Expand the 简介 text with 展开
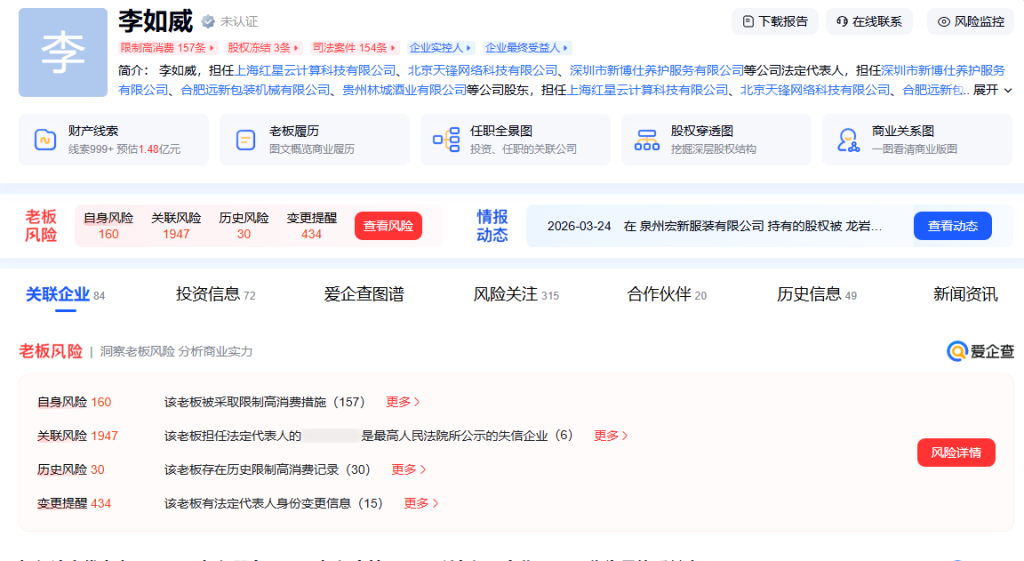Screen dimensions: 1024x561 pos(992,90)
